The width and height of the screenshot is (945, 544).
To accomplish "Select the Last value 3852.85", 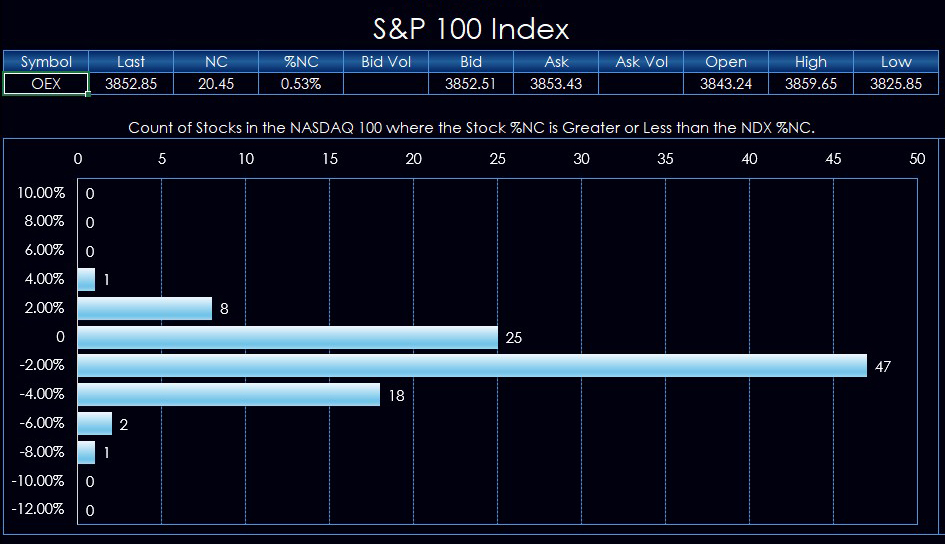I will pyautogui.click(x=131, y=84).
